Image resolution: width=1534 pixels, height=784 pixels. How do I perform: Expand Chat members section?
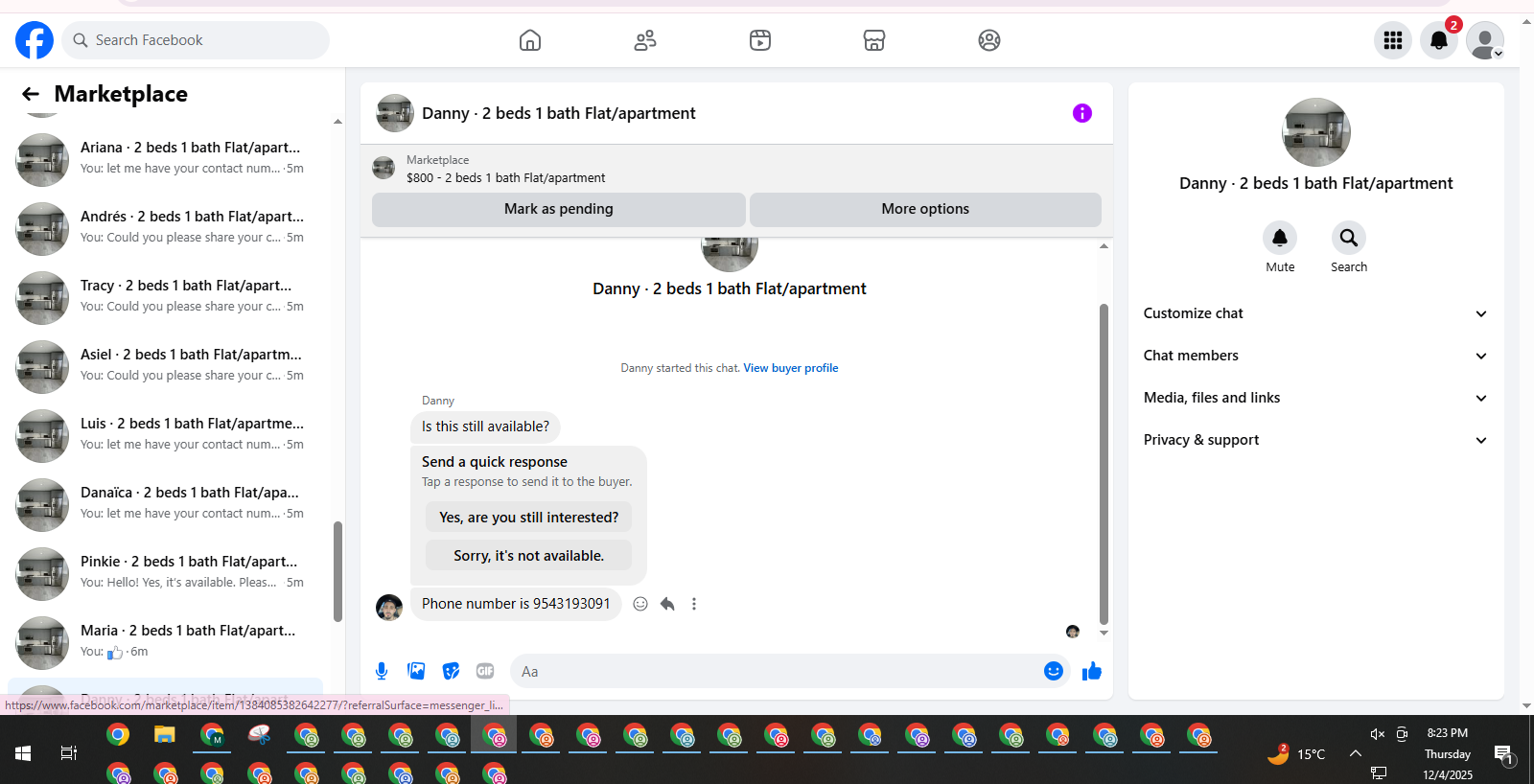(1315, 356)
